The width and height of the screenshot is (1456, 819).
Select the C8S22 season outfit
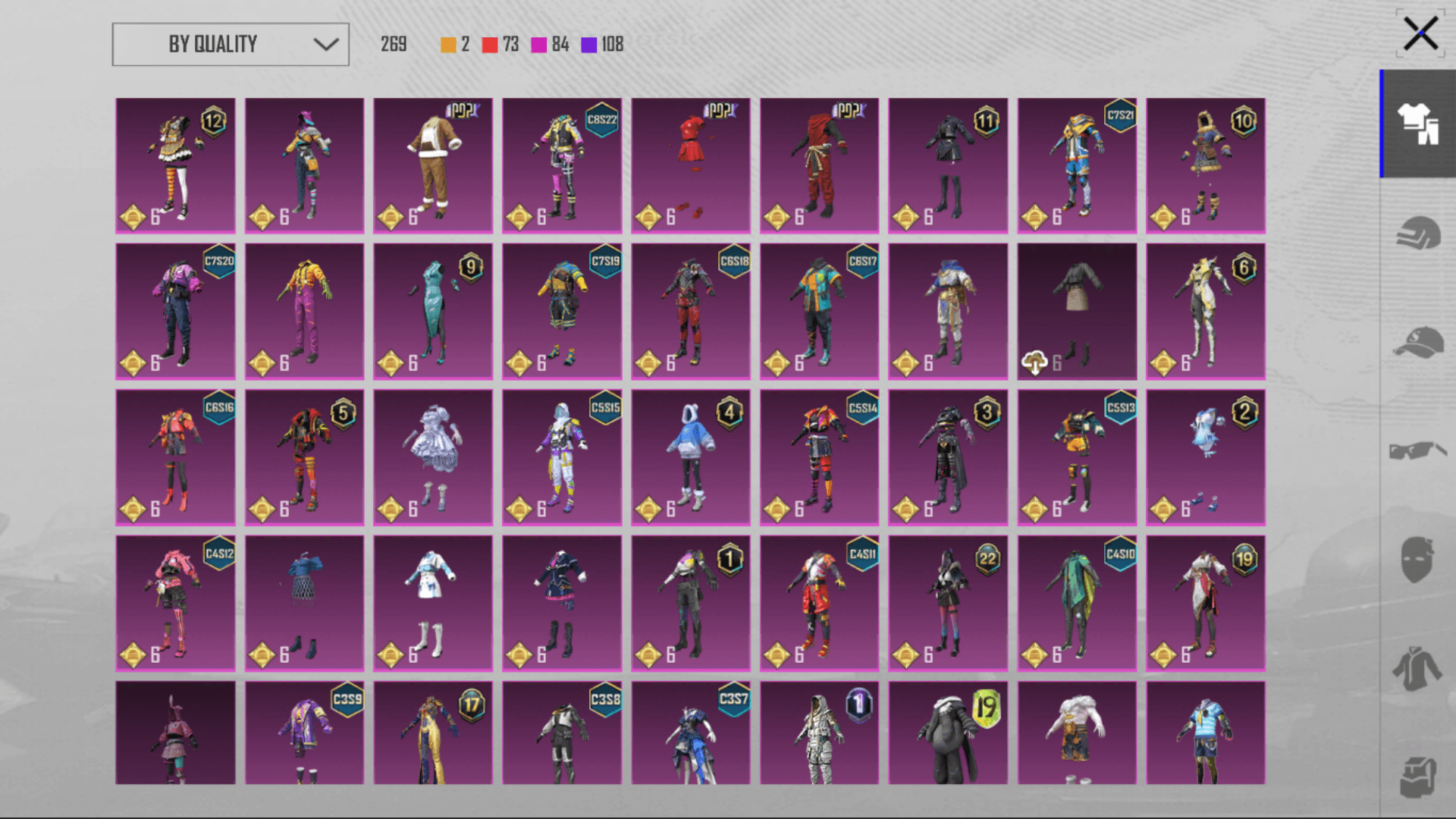[x=562, y=165]
